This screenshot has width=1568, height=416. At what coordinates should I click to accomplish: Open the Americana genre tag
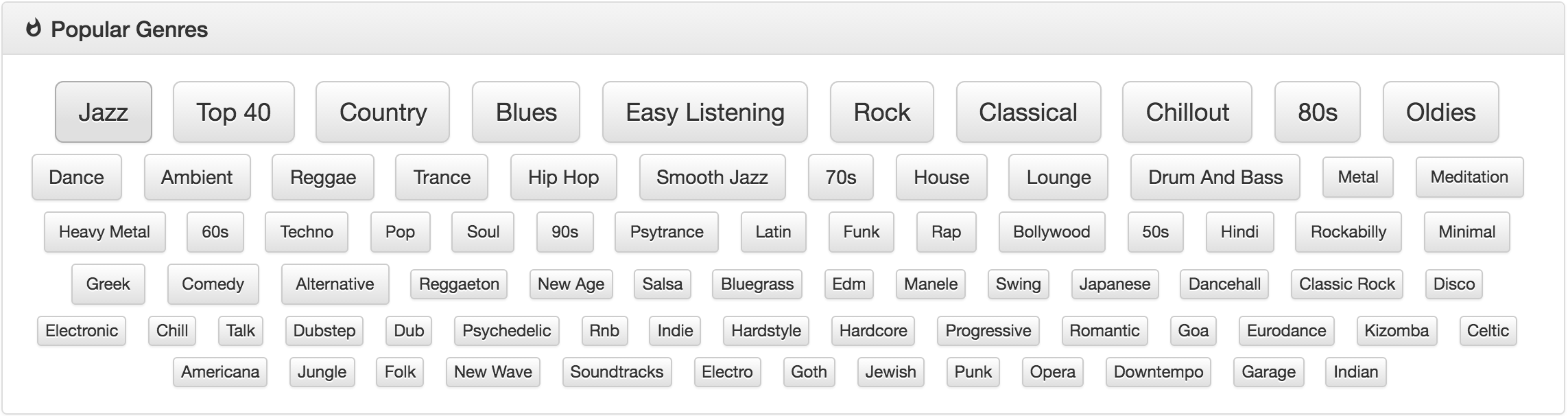point(219,372)
